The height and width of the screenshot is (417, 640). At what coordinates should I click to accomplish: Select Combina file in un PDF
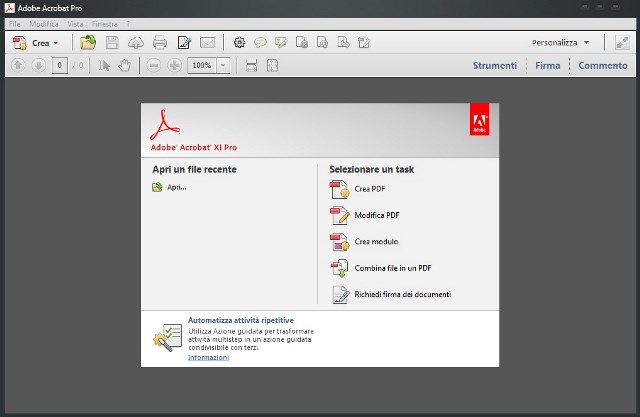[381, 268]
